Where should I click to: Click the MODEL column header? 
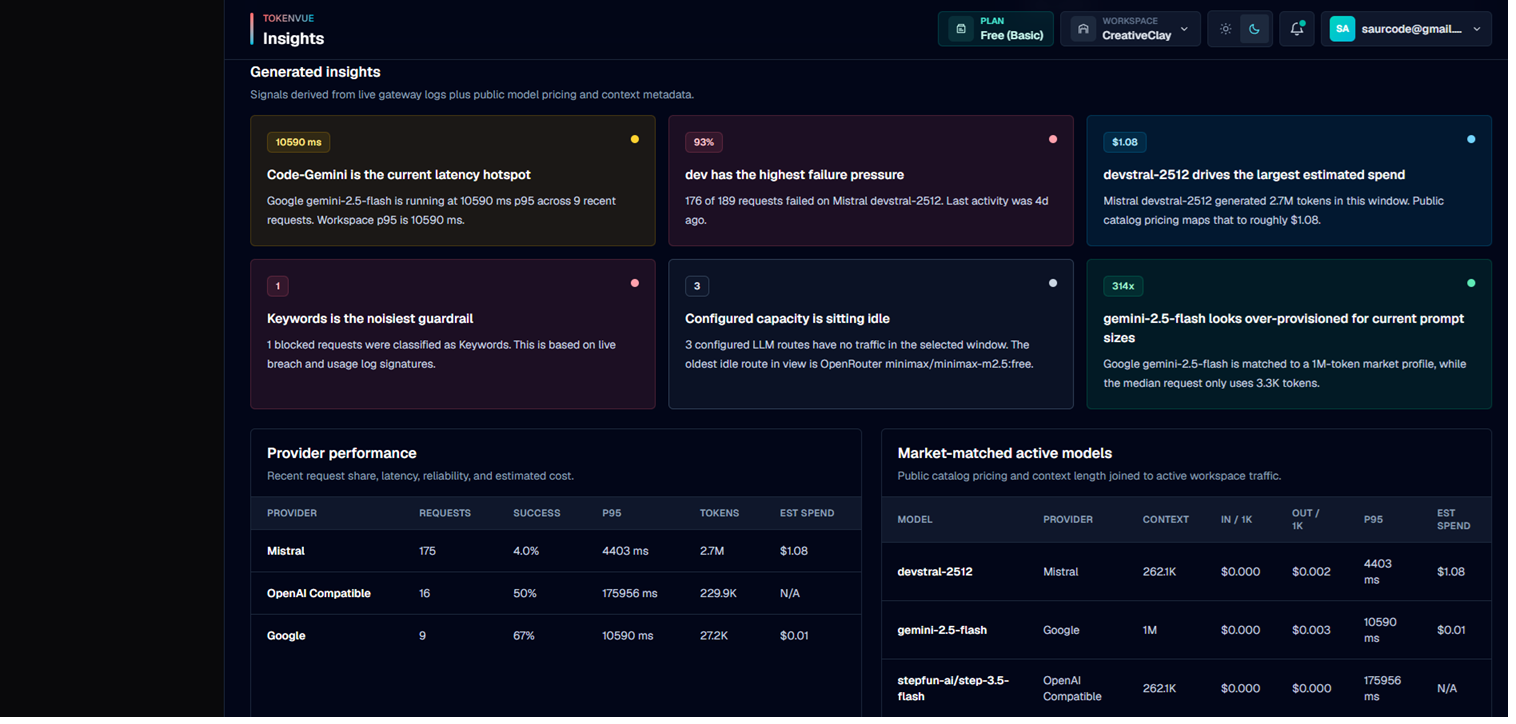coord(915,519)
